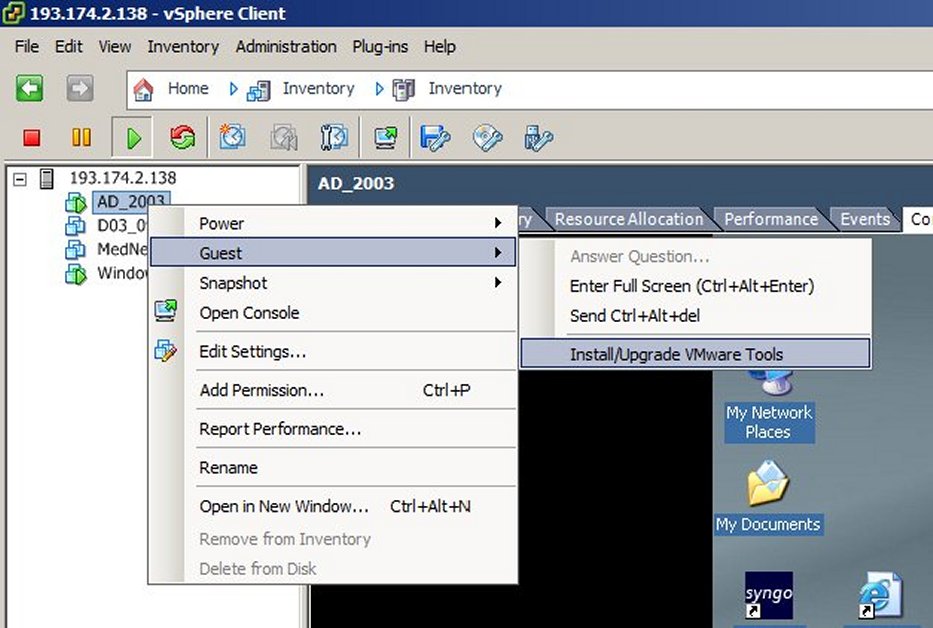933x628 pixels.
Task: Click the Home house icon
Action: click(x=143, y=89)
